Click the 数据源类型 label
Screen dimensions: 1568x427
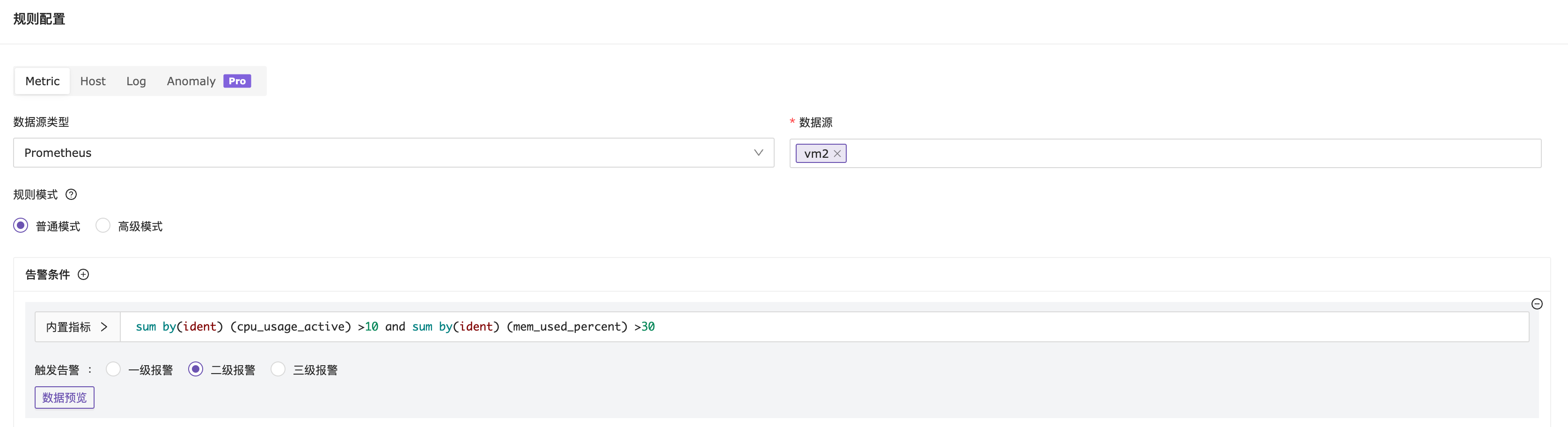pos(41,122)
